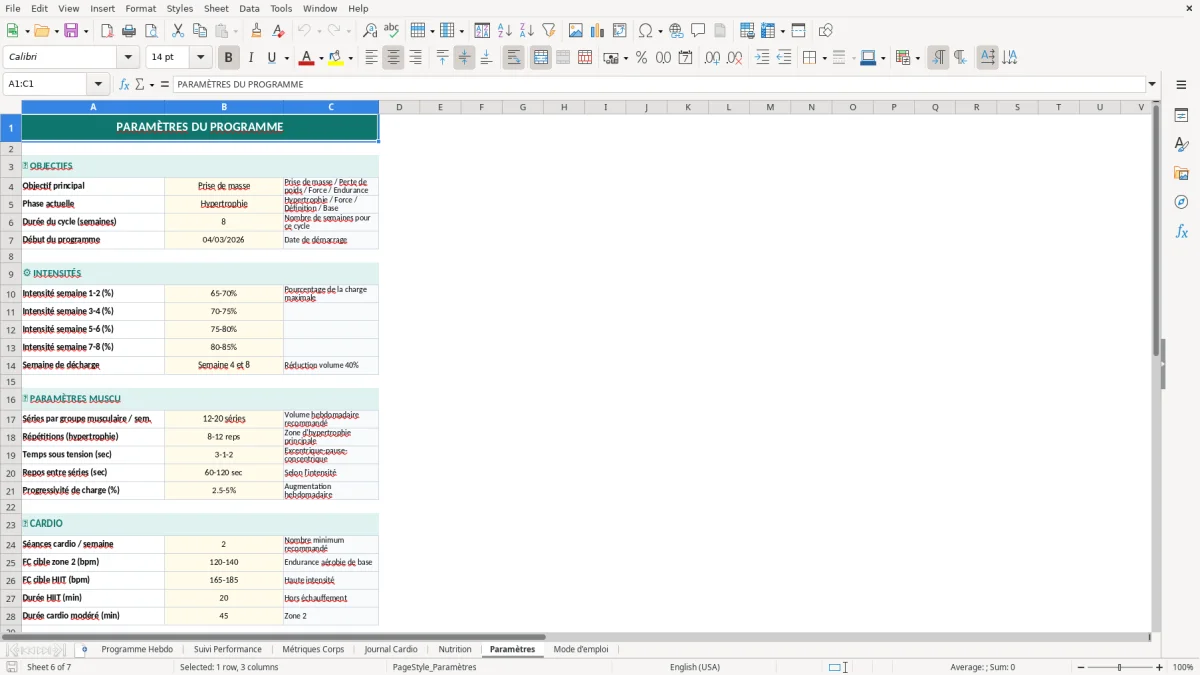The height and width of the screenshot is (675, 1200).
Task: Open Borders dropdown arrow
Action: pyautogui.click(x=823, y=58)
